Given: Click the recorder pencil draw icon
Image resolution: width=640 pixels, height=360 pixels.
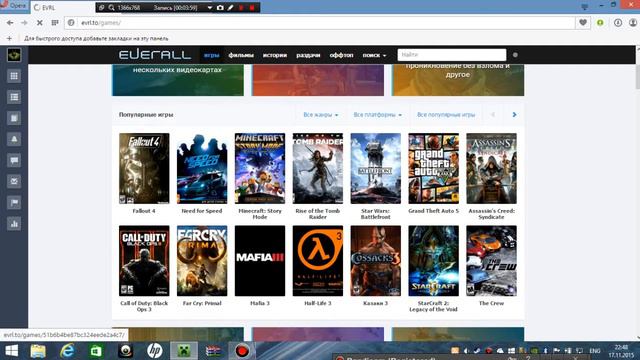Looking at the screenshot, I should (x=231, y=8).
